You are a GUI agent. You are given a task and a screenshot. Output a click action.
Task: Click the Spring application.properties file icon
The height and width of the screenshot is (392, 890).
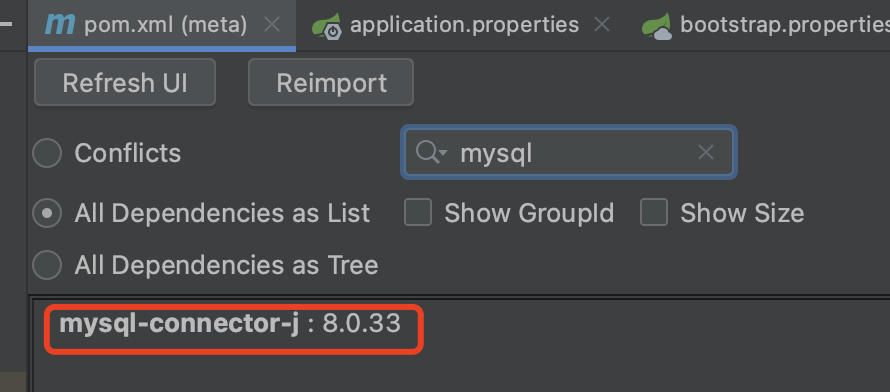326,26
